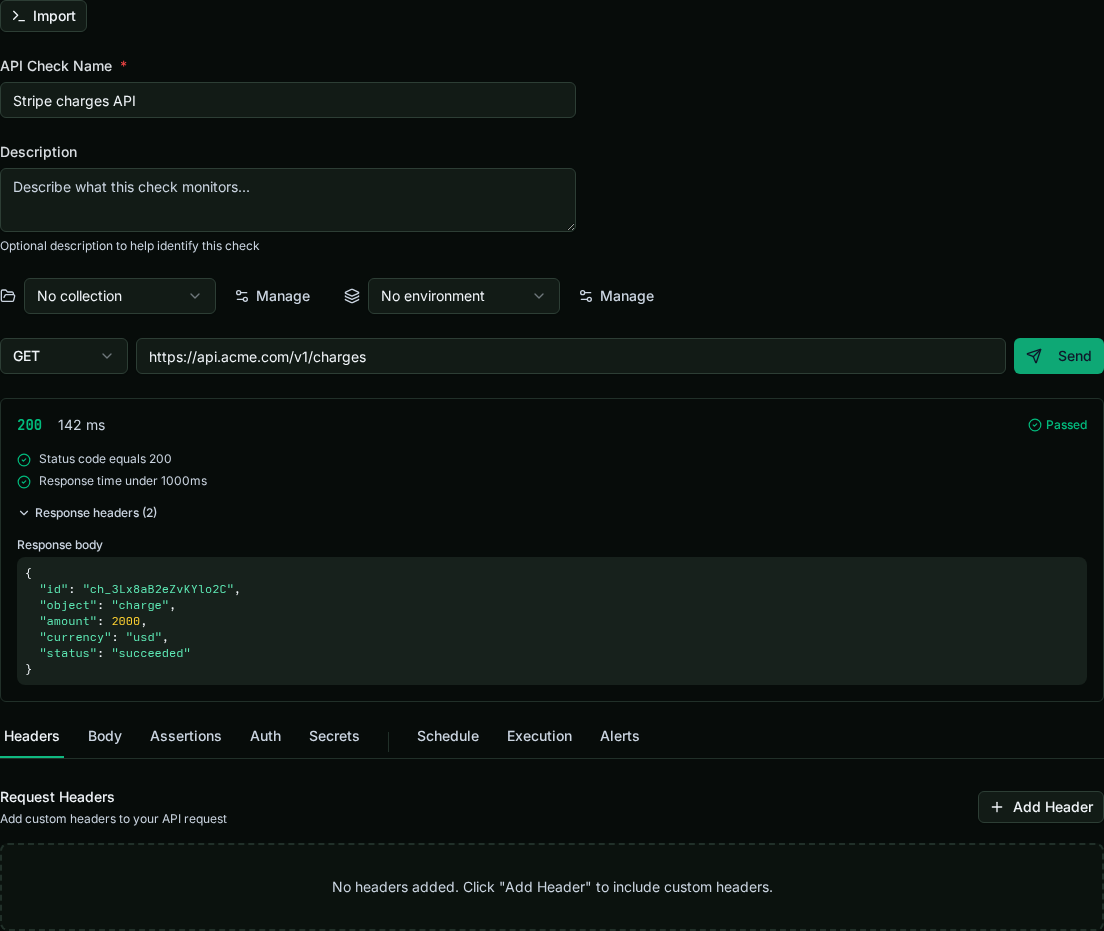
Task: Open the No collection dropdown
Action: [120, 296]
